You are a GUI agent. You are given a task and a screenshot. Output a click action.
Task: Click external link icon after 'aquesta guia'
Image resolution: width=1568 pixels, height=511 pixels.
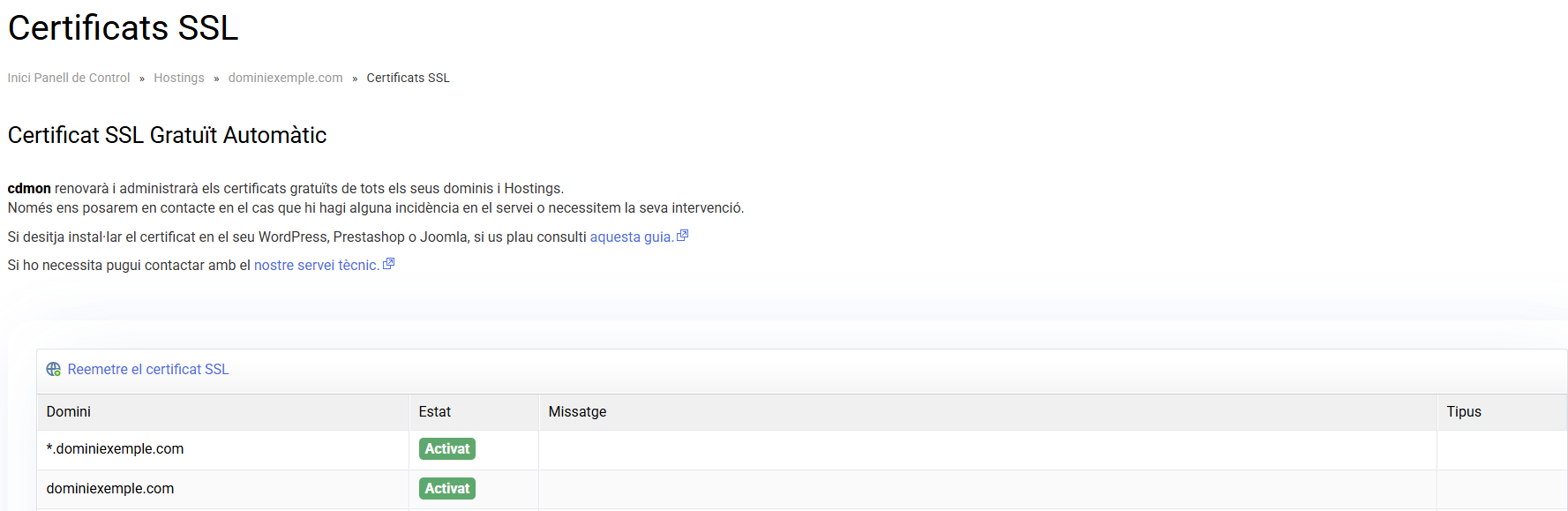tap(682, 236)
